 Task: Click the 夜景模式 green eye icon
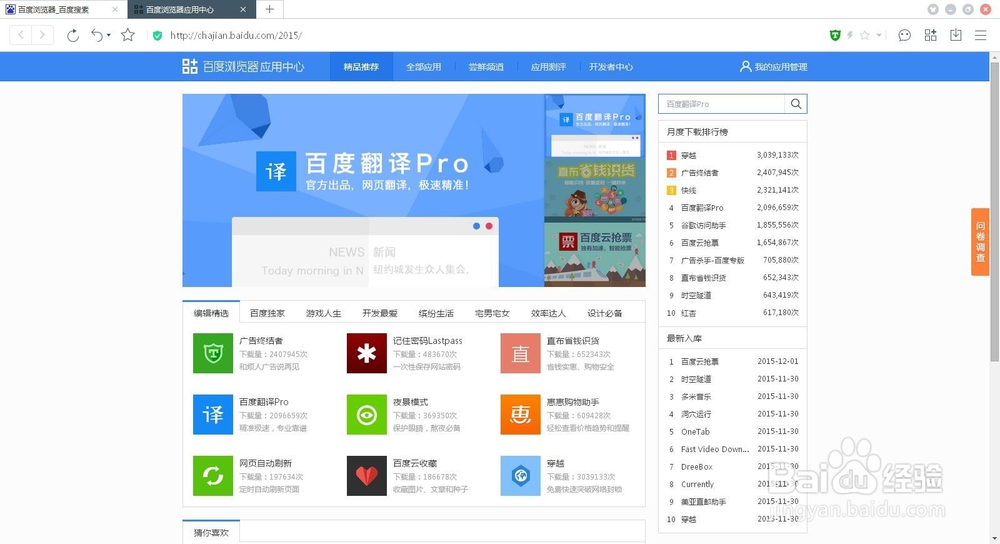[x=367, y=414]
